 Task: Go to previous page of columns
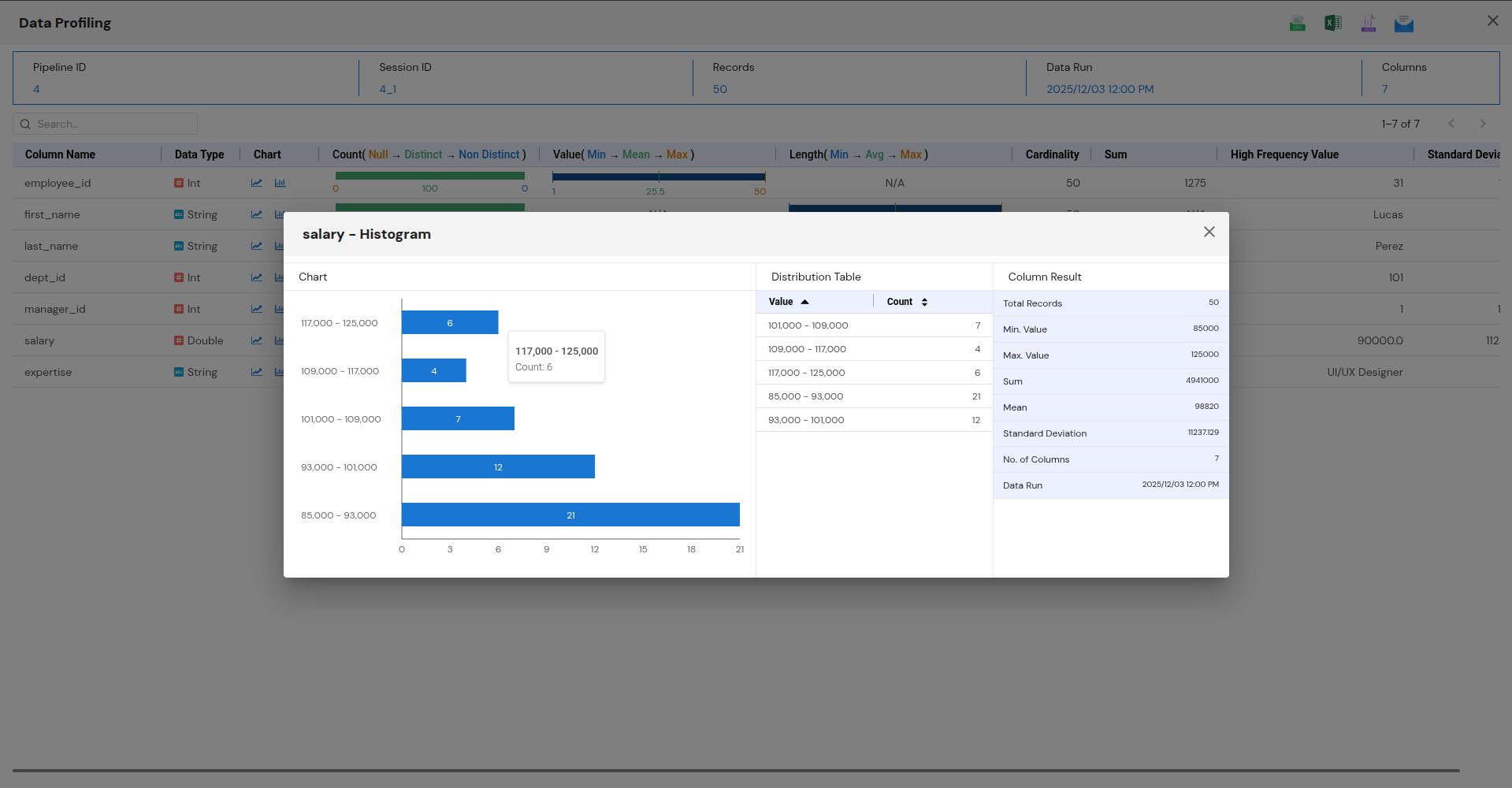point(1451,124)
